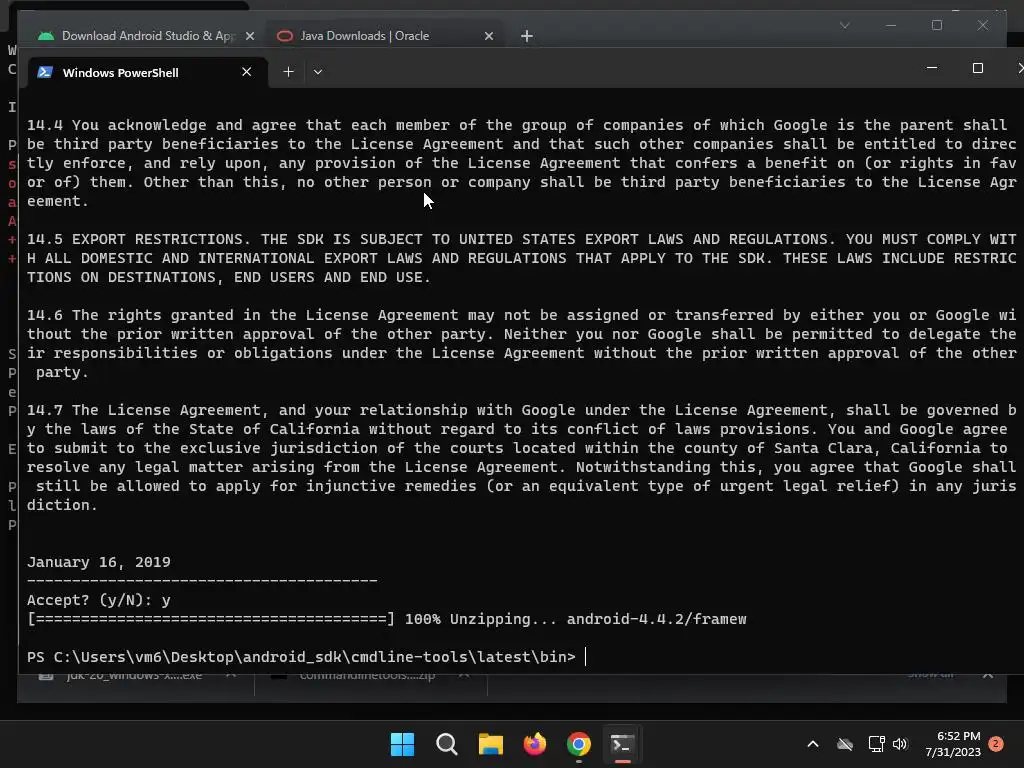Open File Explorer from the taskbar
The height and width of the screenshot is (768, 1024).
coord(490,744)
